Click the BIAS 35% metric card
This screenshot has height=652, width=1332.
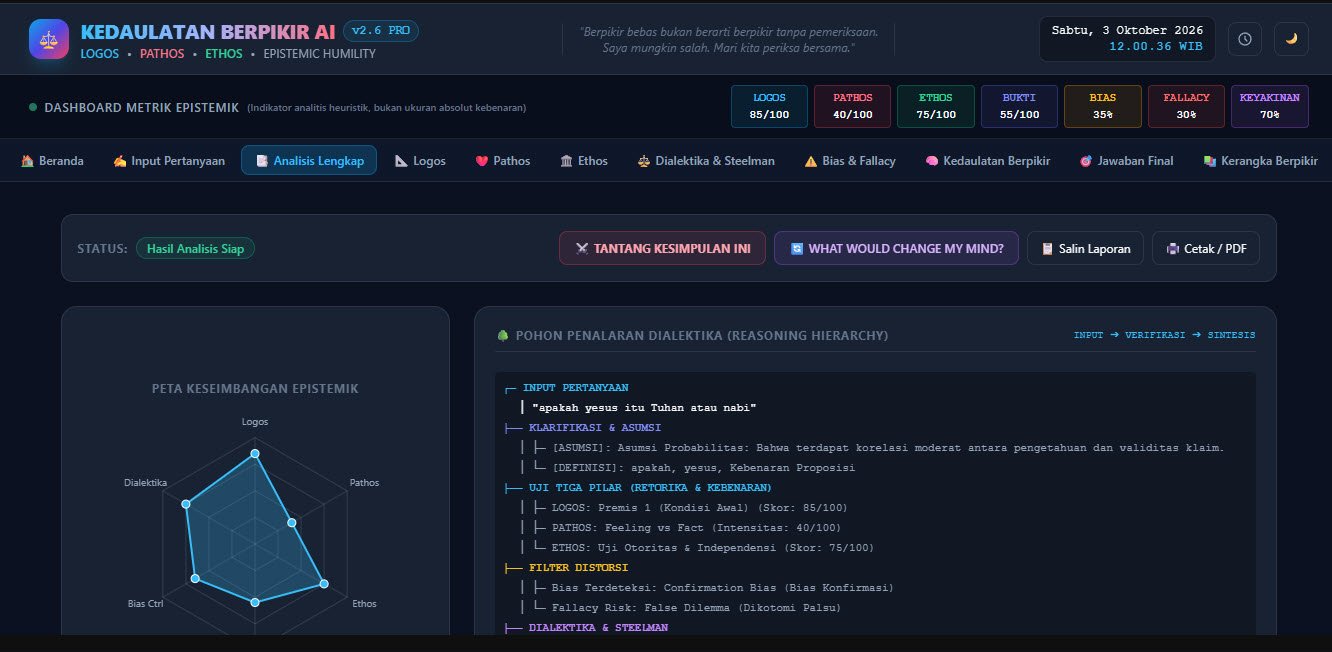click(1103, 106)
